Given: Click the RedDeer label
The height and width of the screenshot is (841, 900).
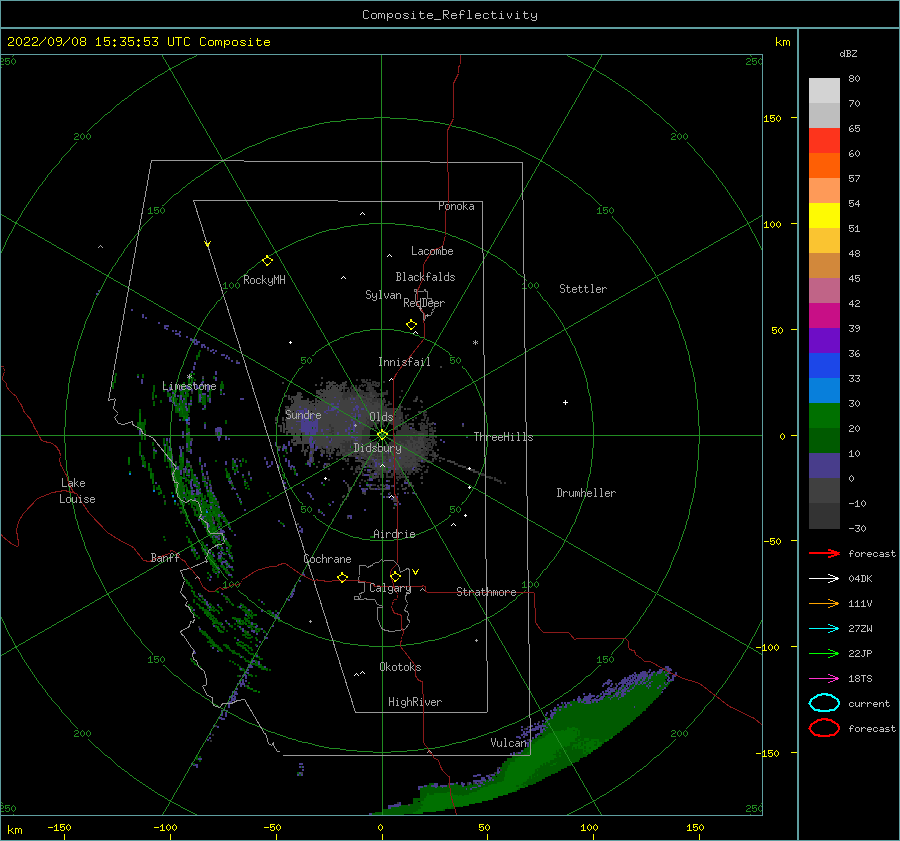Looking at the screenshot, I should (x=424, y=303).
